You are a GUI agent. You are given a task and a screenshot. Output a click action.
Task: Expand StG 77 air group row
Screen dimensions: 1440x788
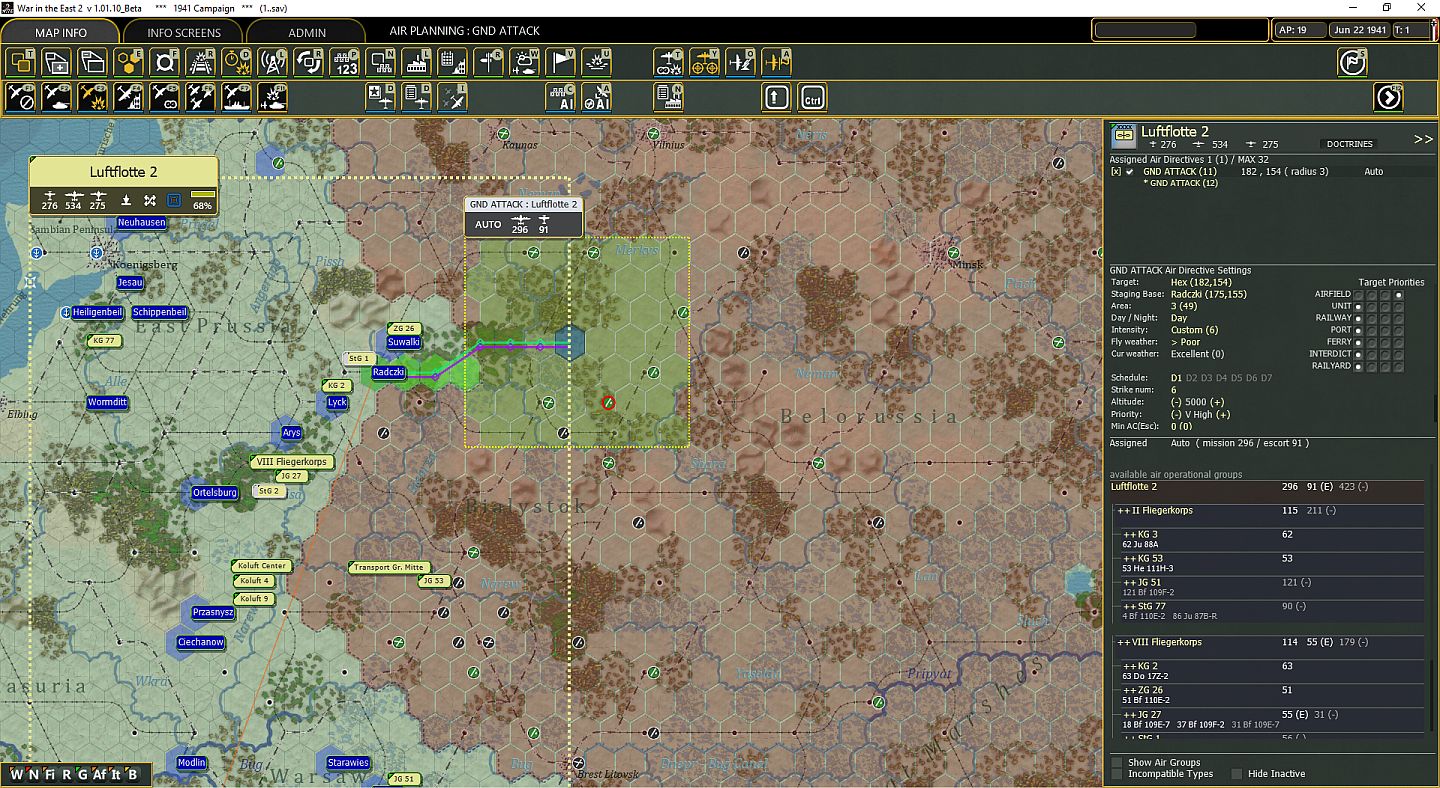tap(1130, 607)
